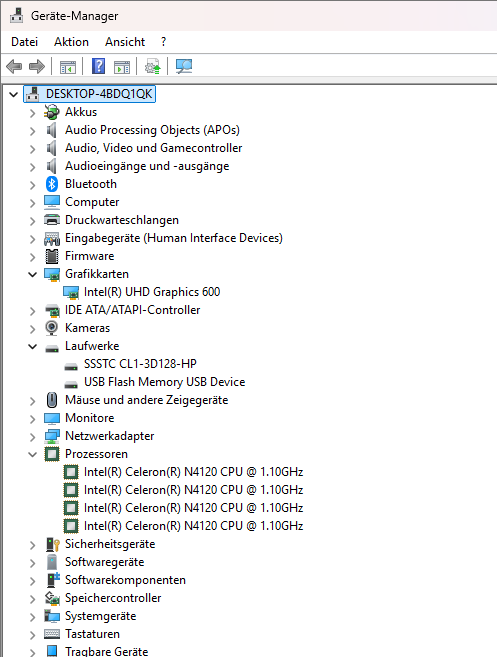Expand the Netzwerkadapter category
This screenshot has height=657, width=497.
point(33,437)
